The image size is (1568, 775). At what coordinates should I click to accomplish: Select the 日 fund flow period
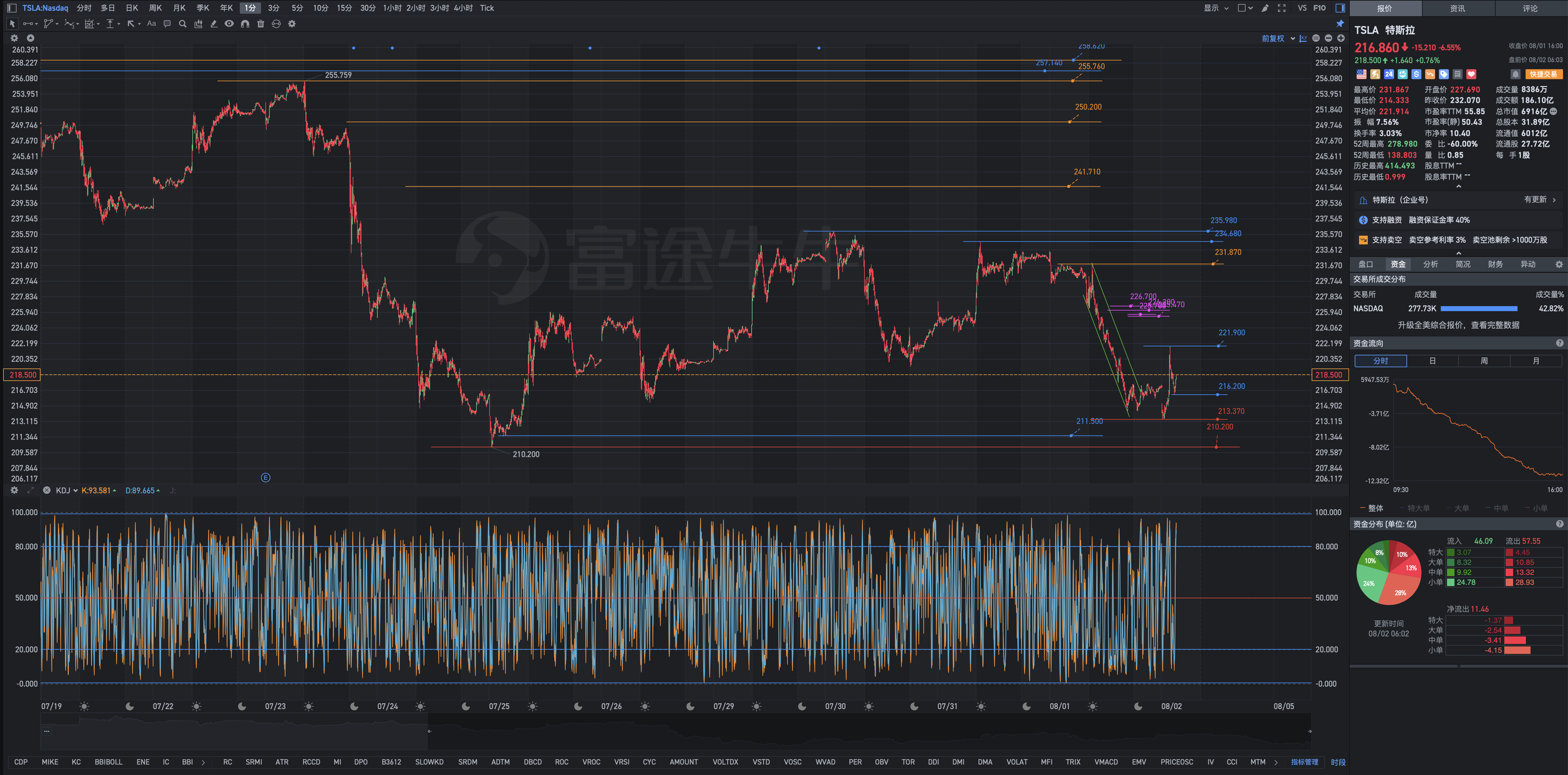click(x=1432, y=361)
